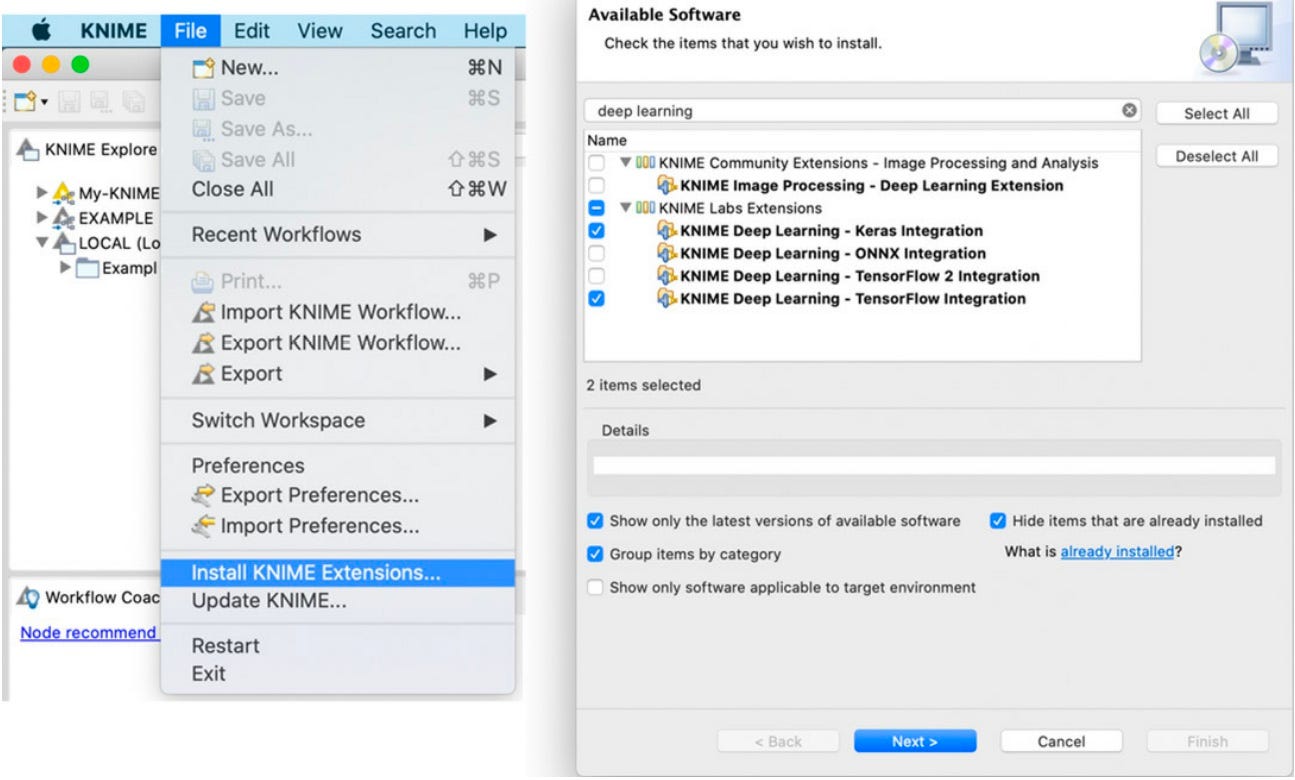Viewport: 1295px width, 780px height.
Task: Click the Deselect All button
Action: 1217,156
